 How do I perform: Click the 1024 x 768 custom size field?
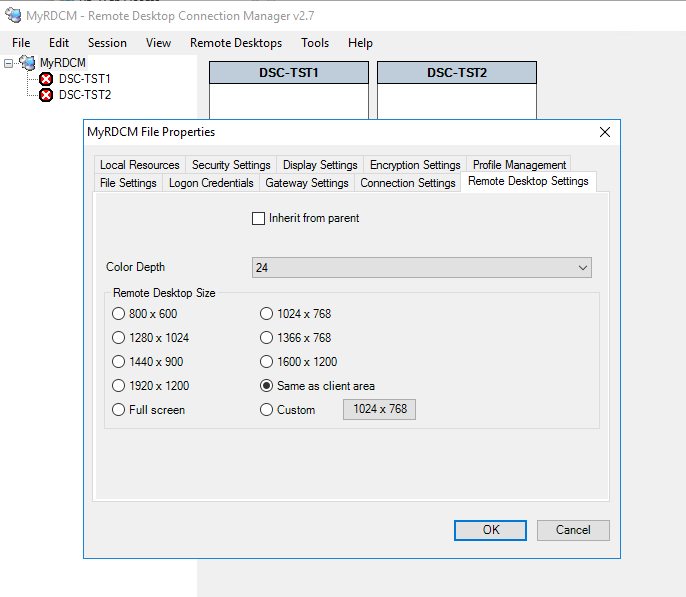coord(379,410)
